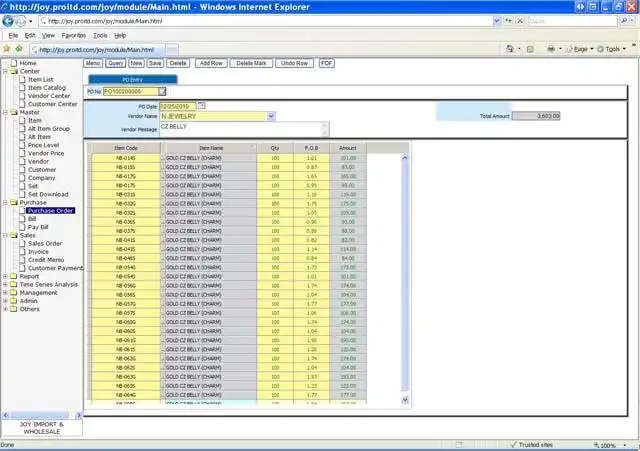The width and height of the screenshot is (640, 451).
Task: Go back using the browser Back arrow
Action: coord(8,21)
